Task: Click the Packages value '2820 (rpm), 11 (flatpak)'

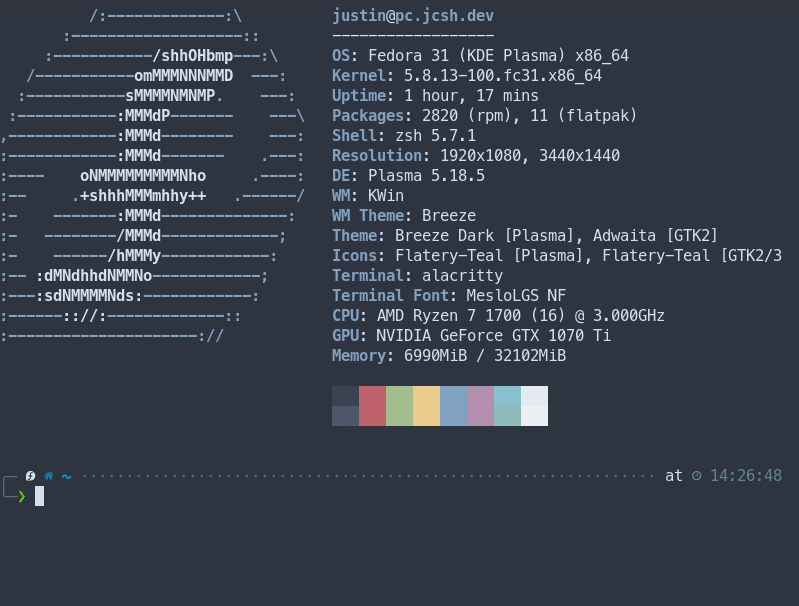Action: coord(530,116)
